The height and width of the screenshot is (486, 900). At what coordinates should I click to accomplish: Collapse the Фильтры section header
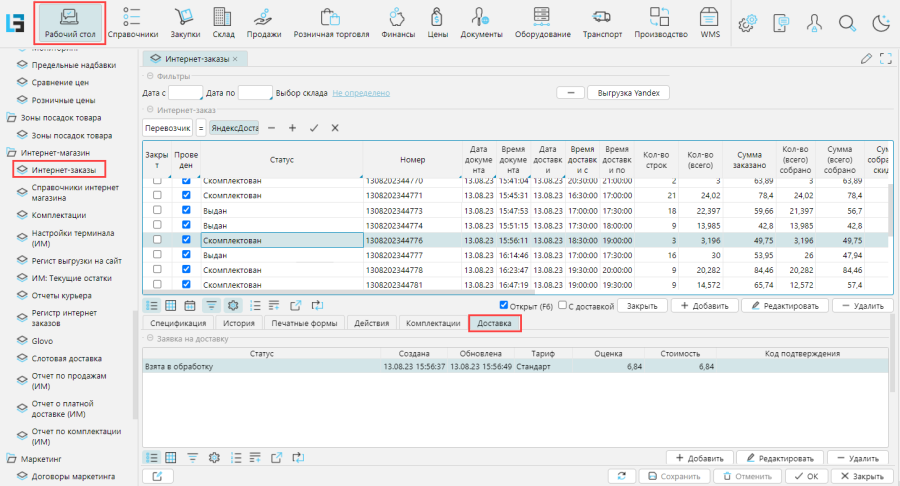pos(151,76)
